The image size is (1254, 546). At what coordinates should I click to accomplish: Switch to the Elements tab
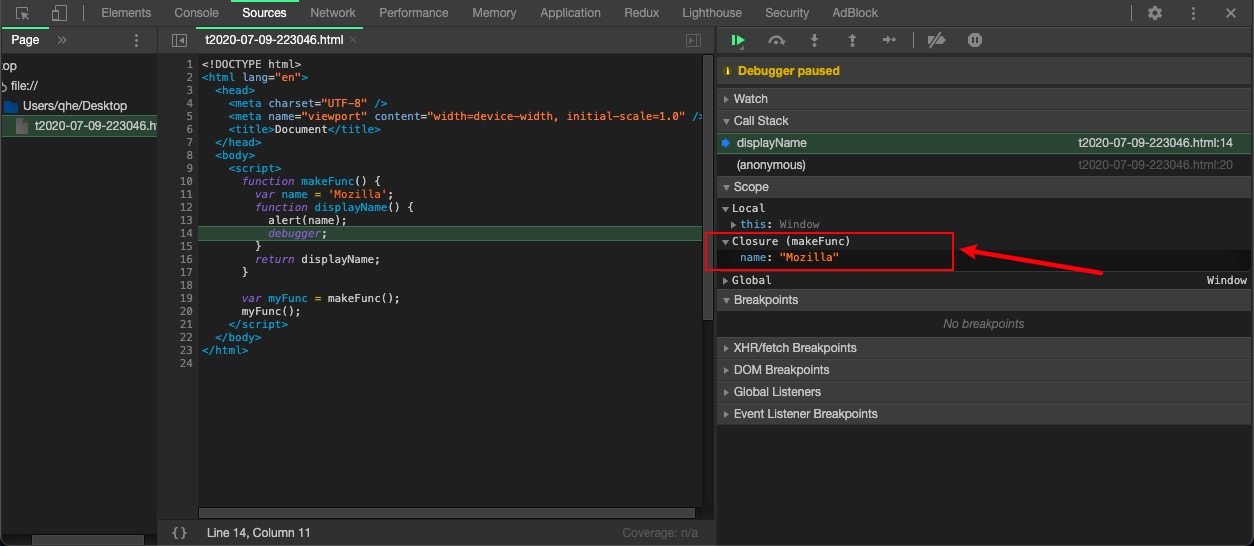tap(126, 13)
